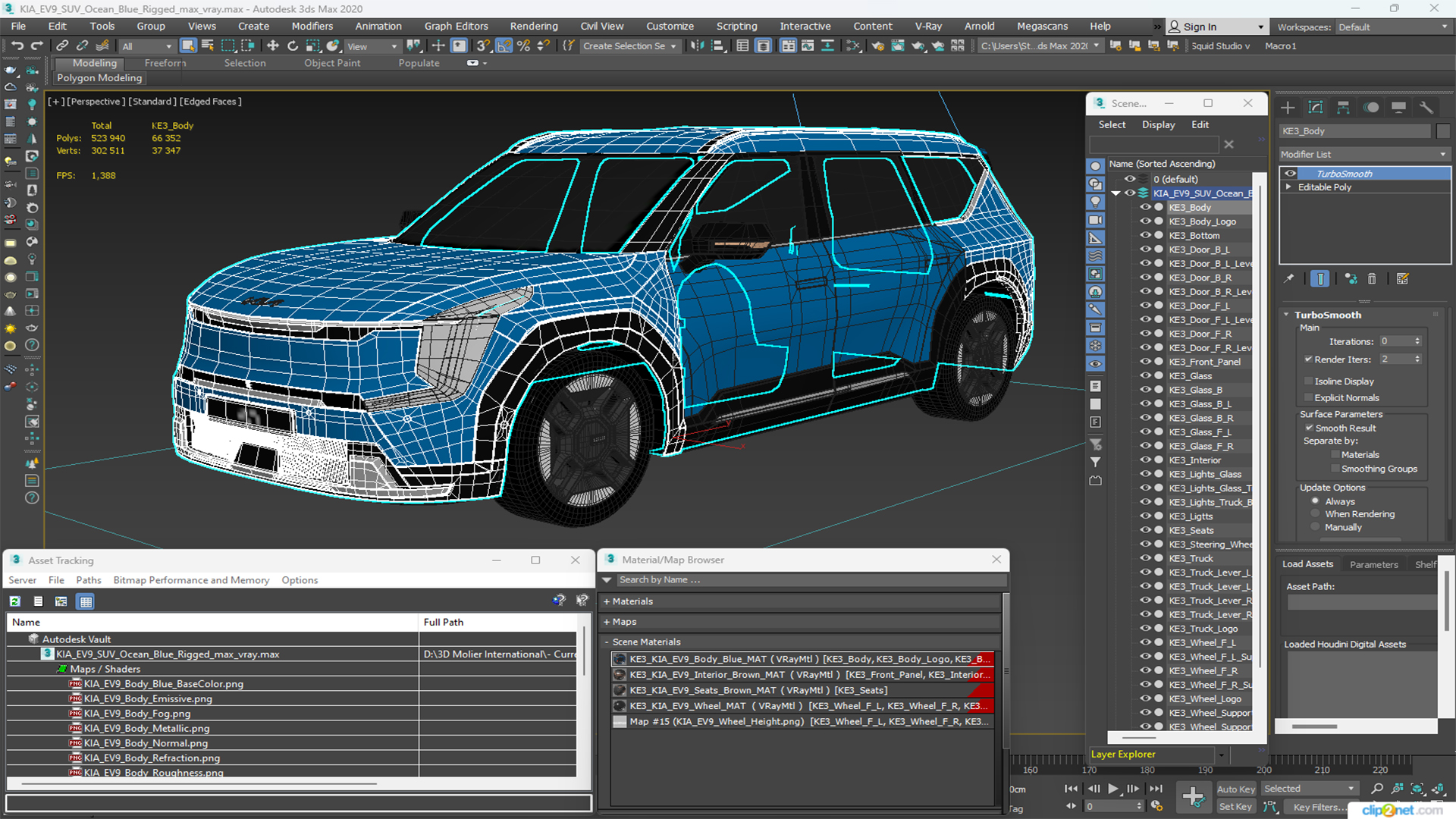Click the Sign In button

[1216, 27]
